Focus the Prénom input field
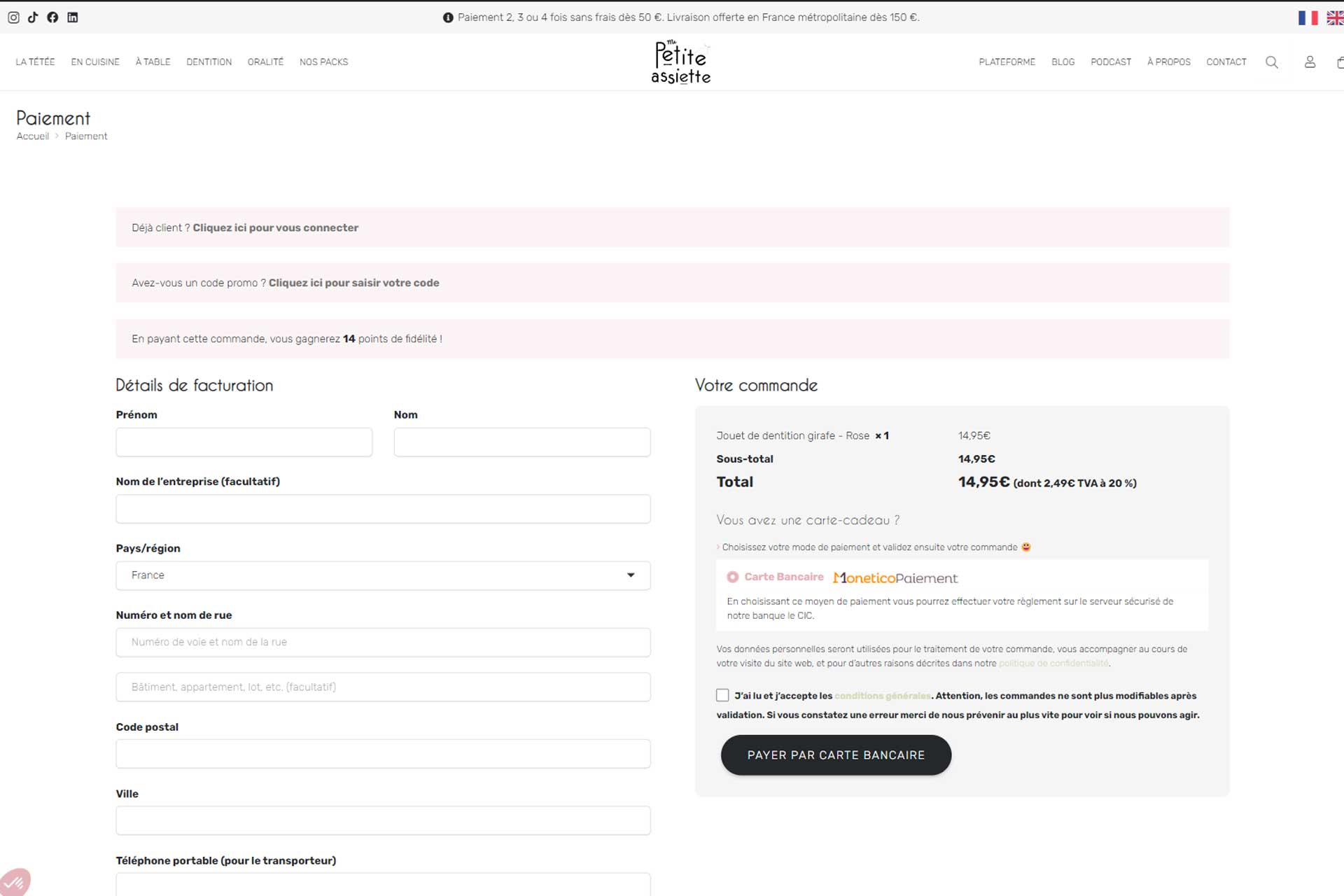The width and height of the screenshot is (1344, 896). (x=244, y=442)
